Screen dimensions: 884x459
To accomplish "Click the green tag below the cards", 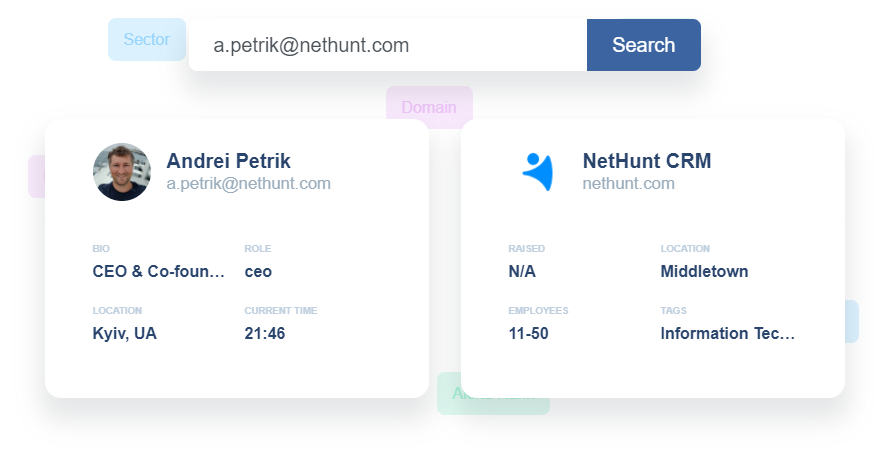I will coord(494,405).
